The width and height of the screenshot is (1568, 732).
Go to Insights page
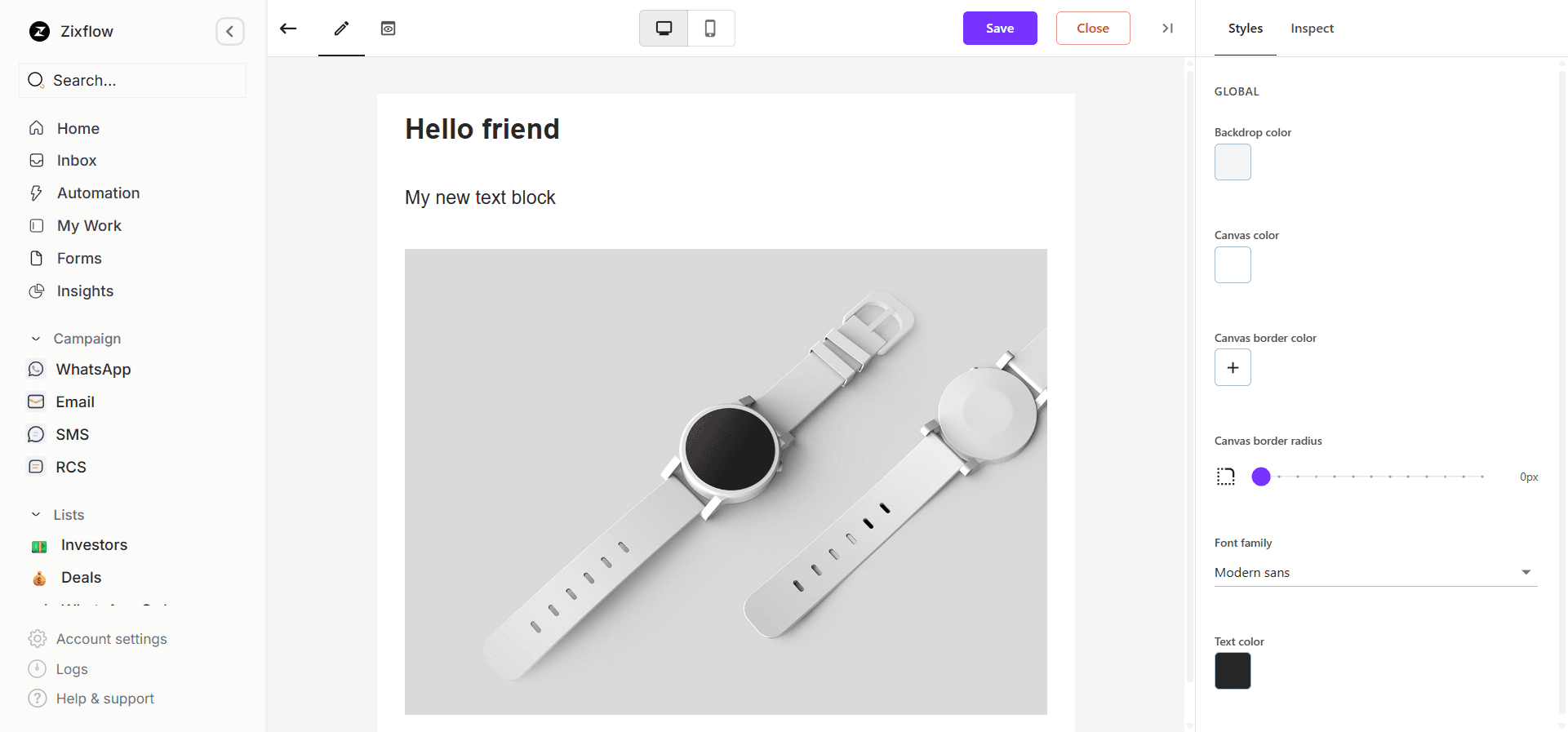point(85,291)
